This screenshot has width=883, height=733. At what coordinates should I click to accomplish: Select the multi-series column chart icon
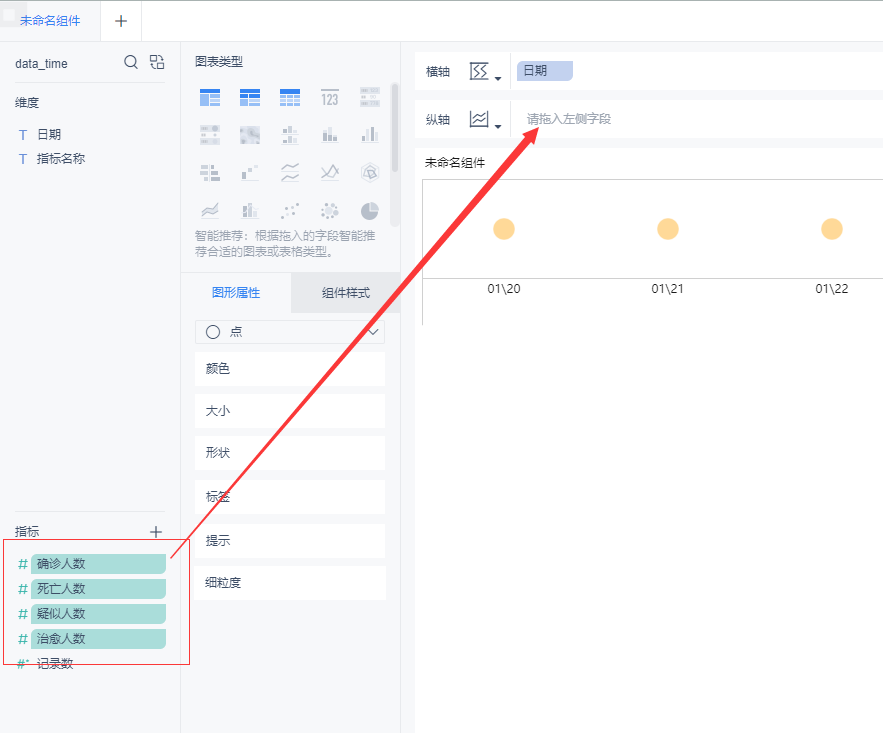click(x=370, y=135)
